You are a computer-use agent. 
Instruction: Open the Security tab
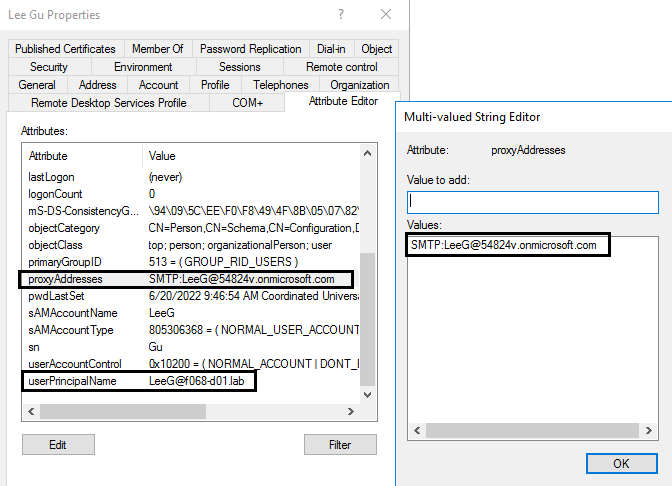coord(49,67)
